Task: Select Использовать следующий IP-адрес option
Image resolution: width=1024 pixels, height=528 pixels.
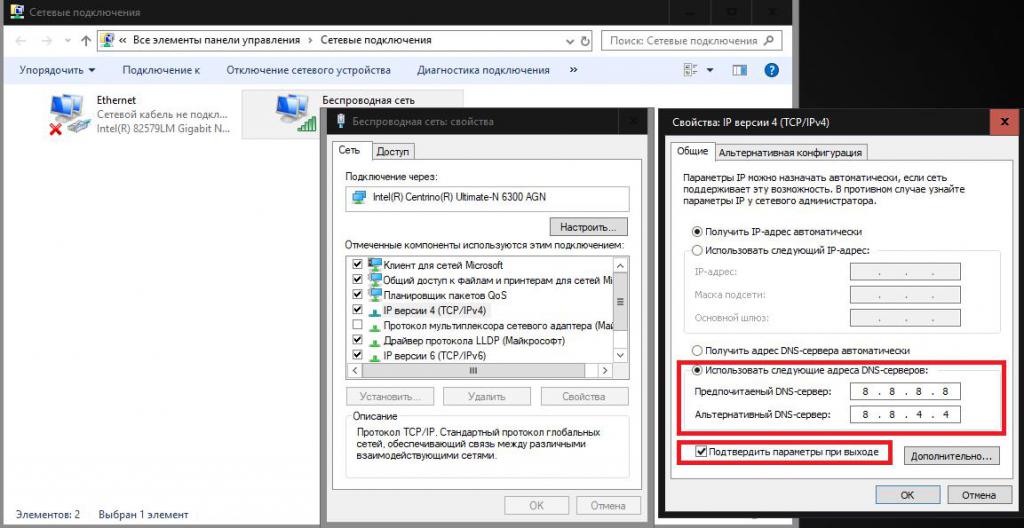Action: [697, 250]
